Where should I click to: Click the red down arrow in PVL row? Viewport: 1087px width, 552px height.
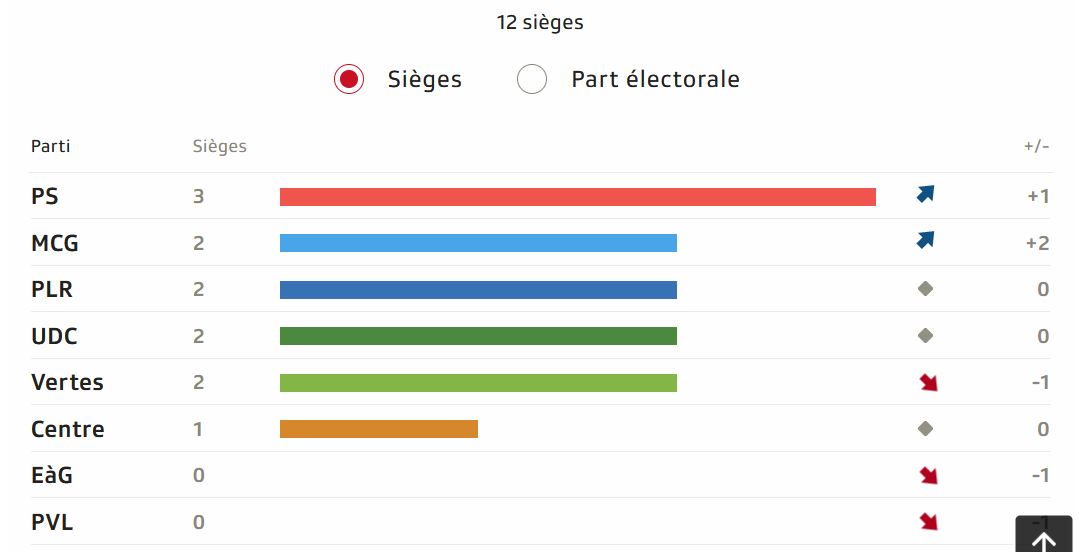click(929, 521)
